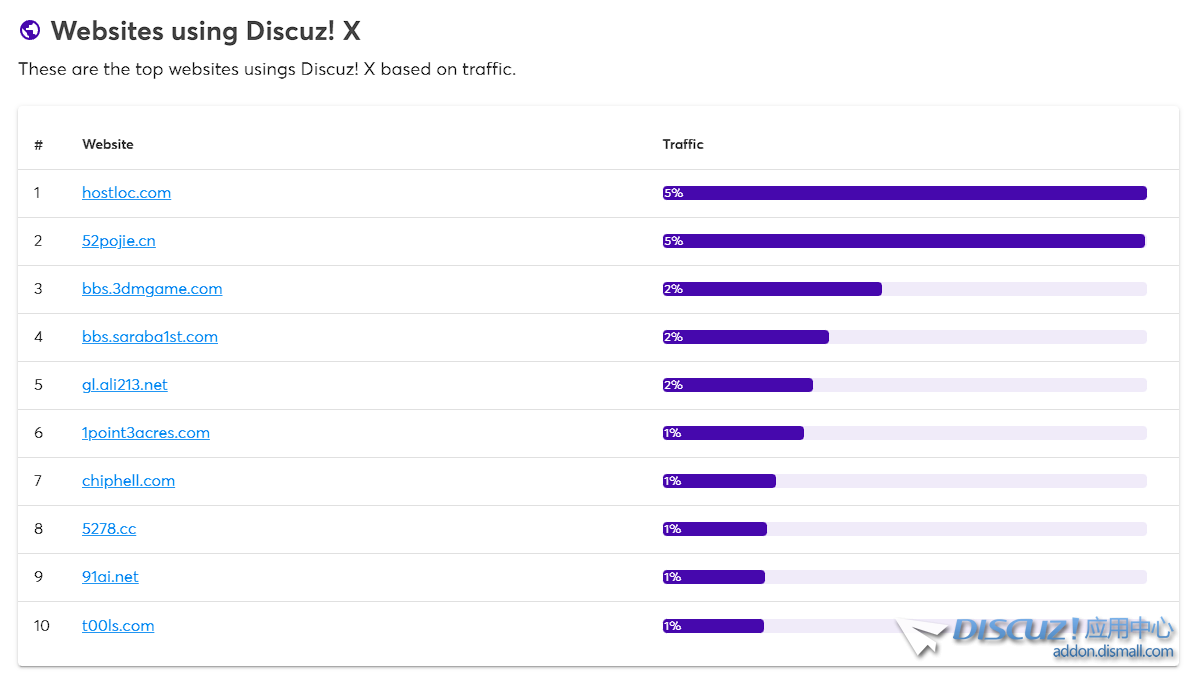Open the bbs.saraba1st.com link
The height and width of the screenshot is (677, 1192).
[150, 337]
